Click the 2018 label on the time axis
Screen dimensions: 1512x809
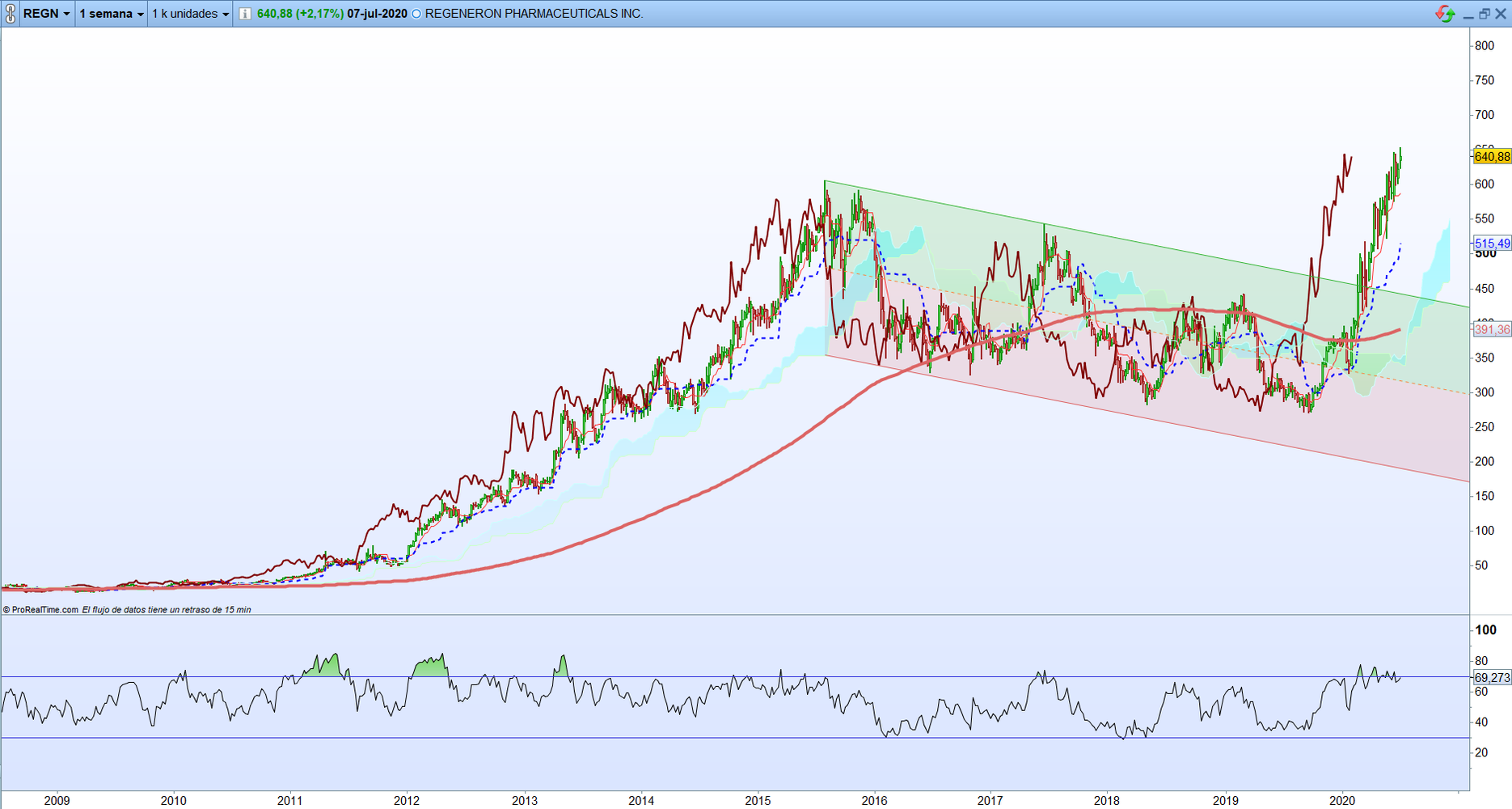1107,801
